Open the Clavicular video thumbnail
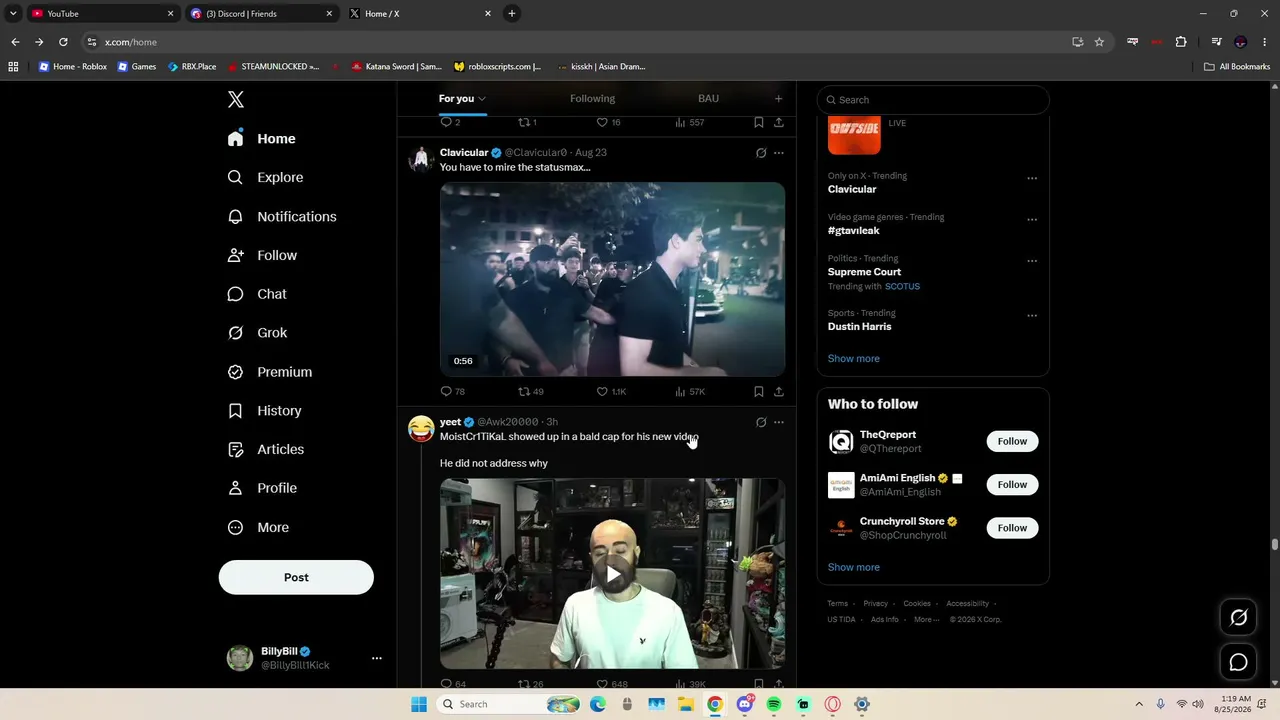 (x=612, y=279)
